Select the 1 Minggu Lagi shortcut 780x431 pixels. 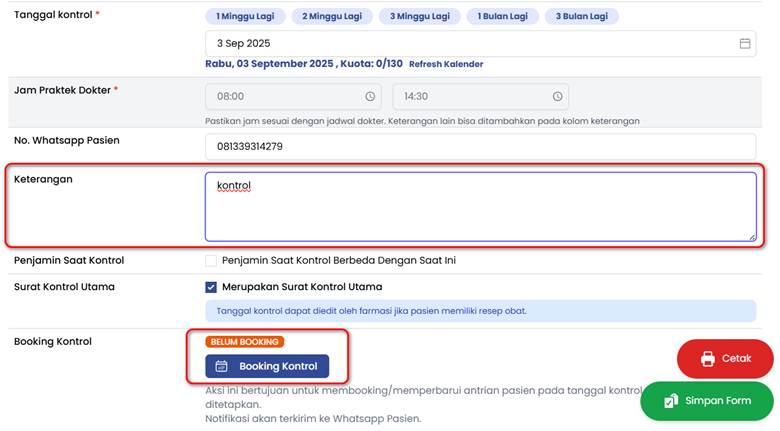(x=245, y=17)
